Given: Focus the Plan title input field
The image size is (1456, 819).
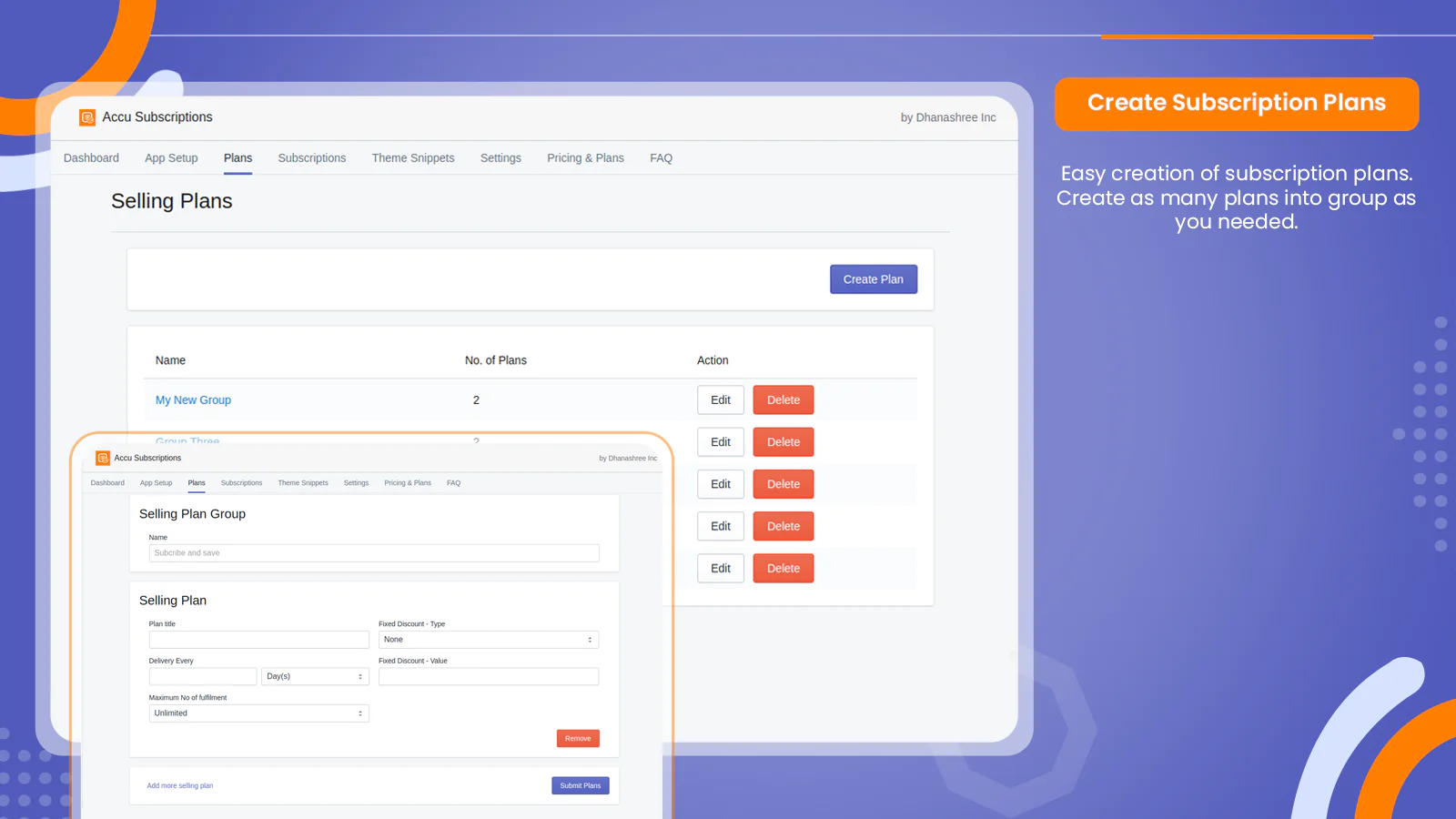Looking at the screenshot, I should tap(259, 640).
